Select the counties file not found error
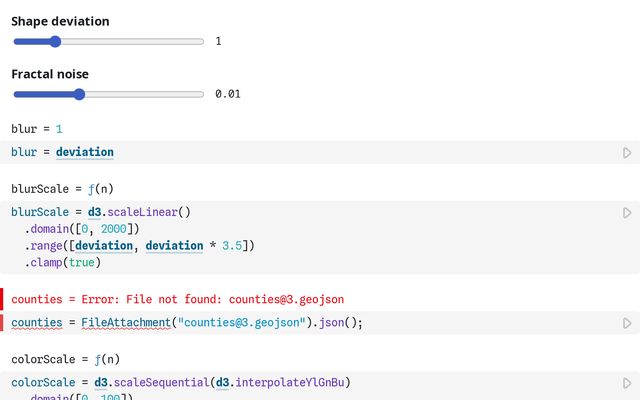This screenshot has width=640, height=400. coord(179,299)
